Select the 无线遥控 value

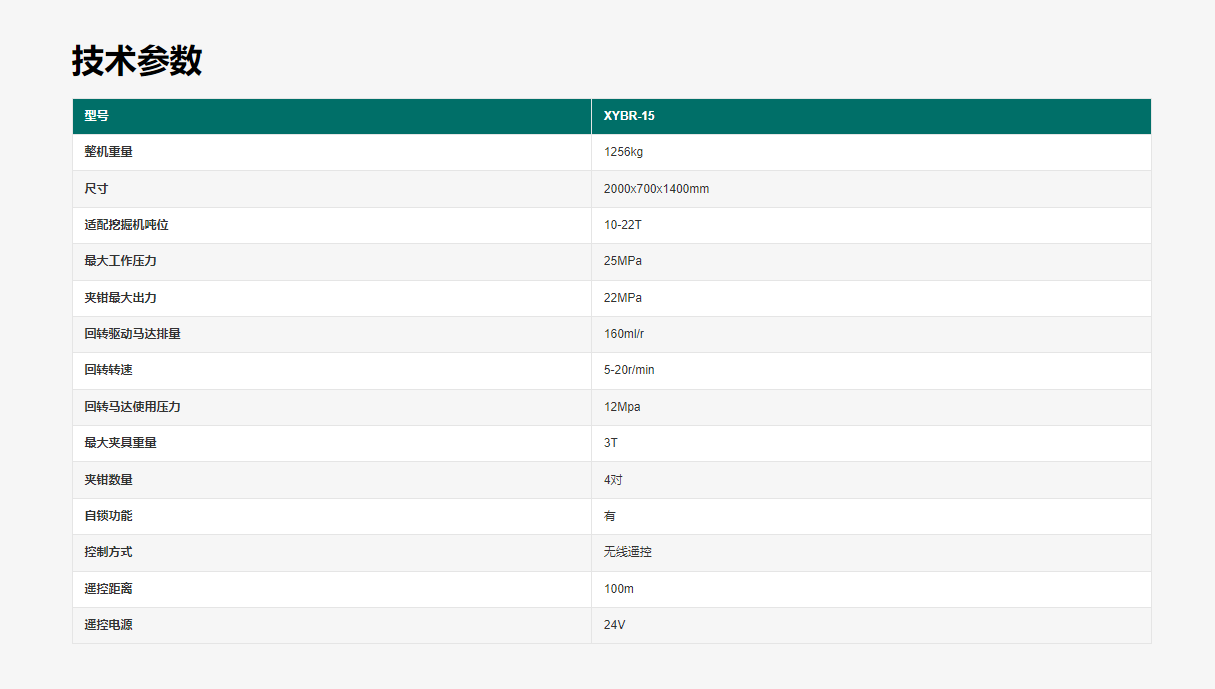coord(628,552)
